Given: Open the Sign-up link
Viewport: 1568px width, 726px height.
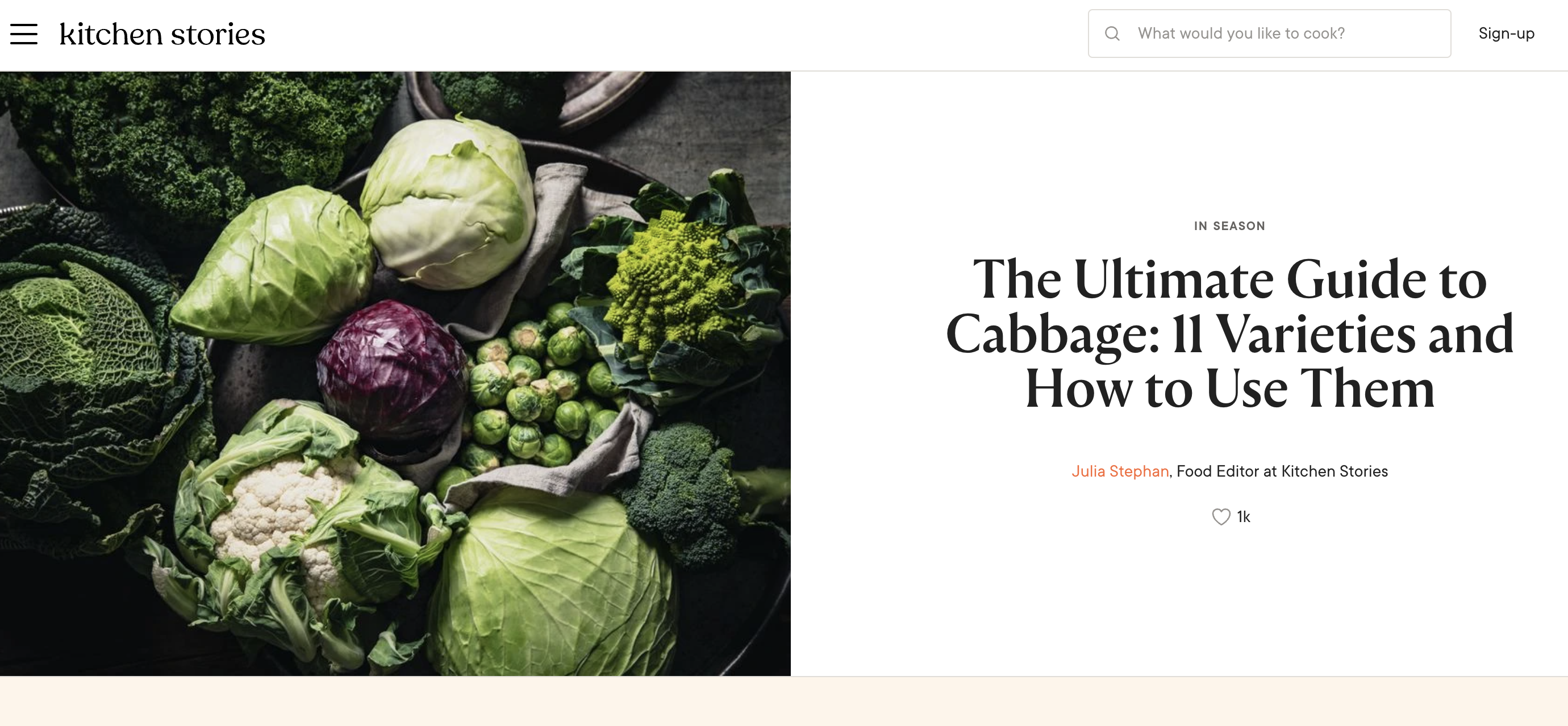Looking at the screenshot, I should [1506, 34].
